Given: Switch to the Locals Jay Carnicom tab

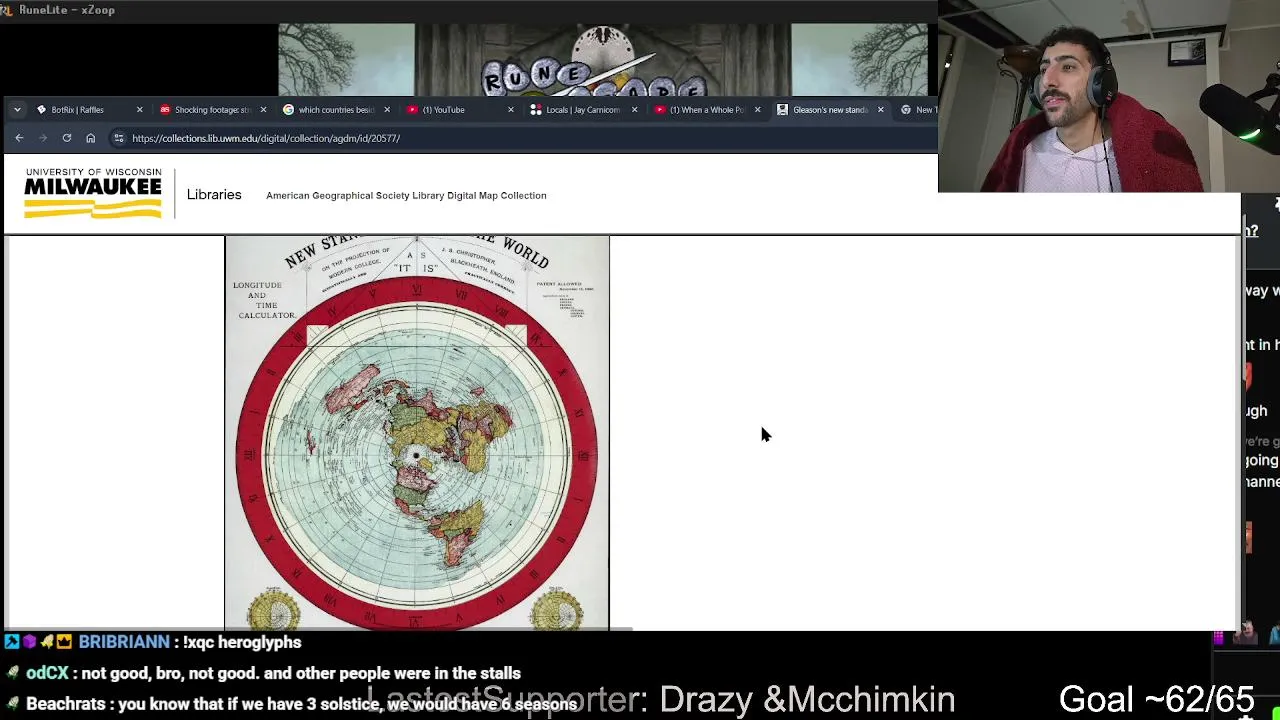Looking at the screenshot, I should (584, 110).
